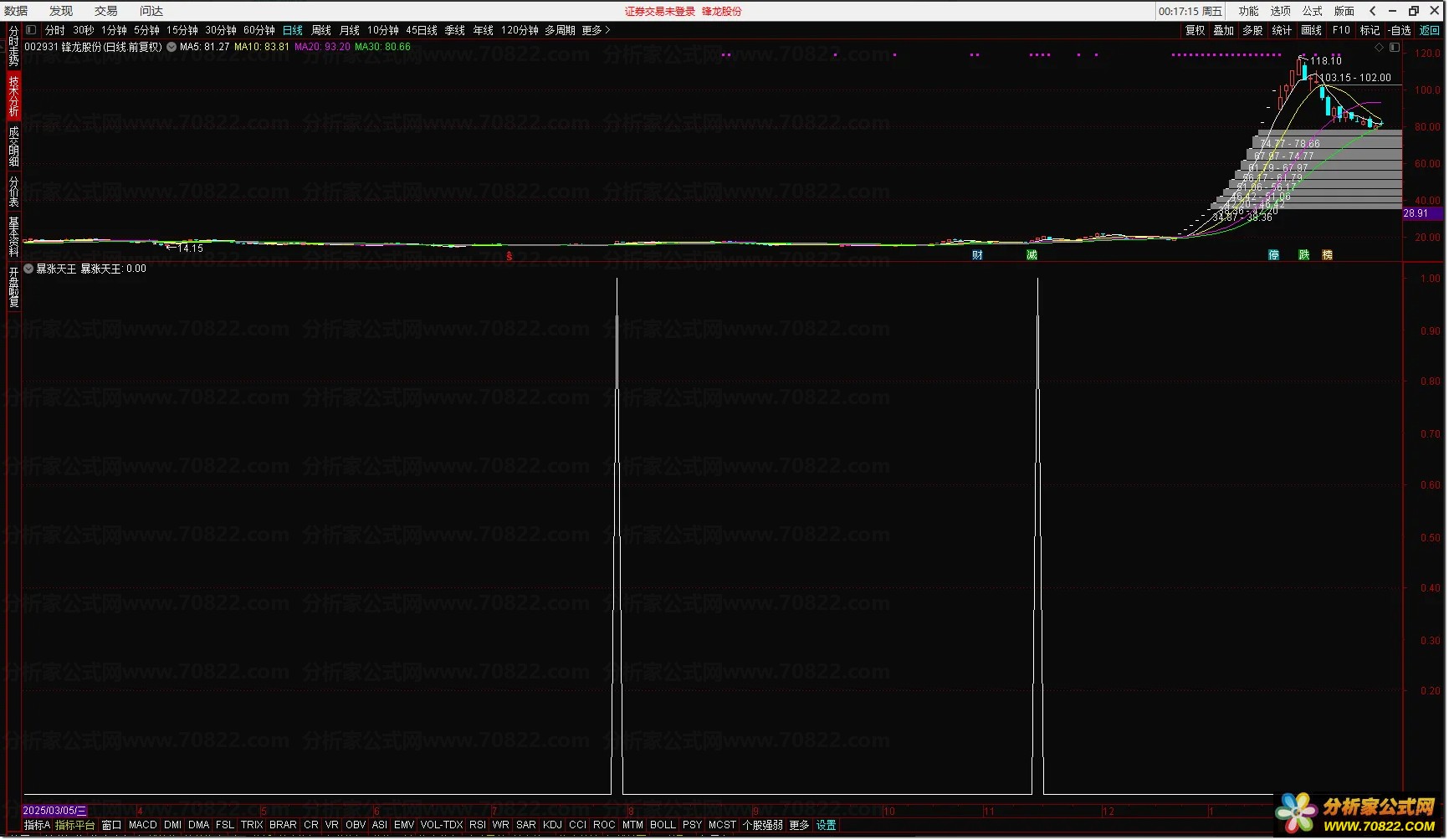Click the 榜 ranking marker on the chart

click(x=1327, y=255)
